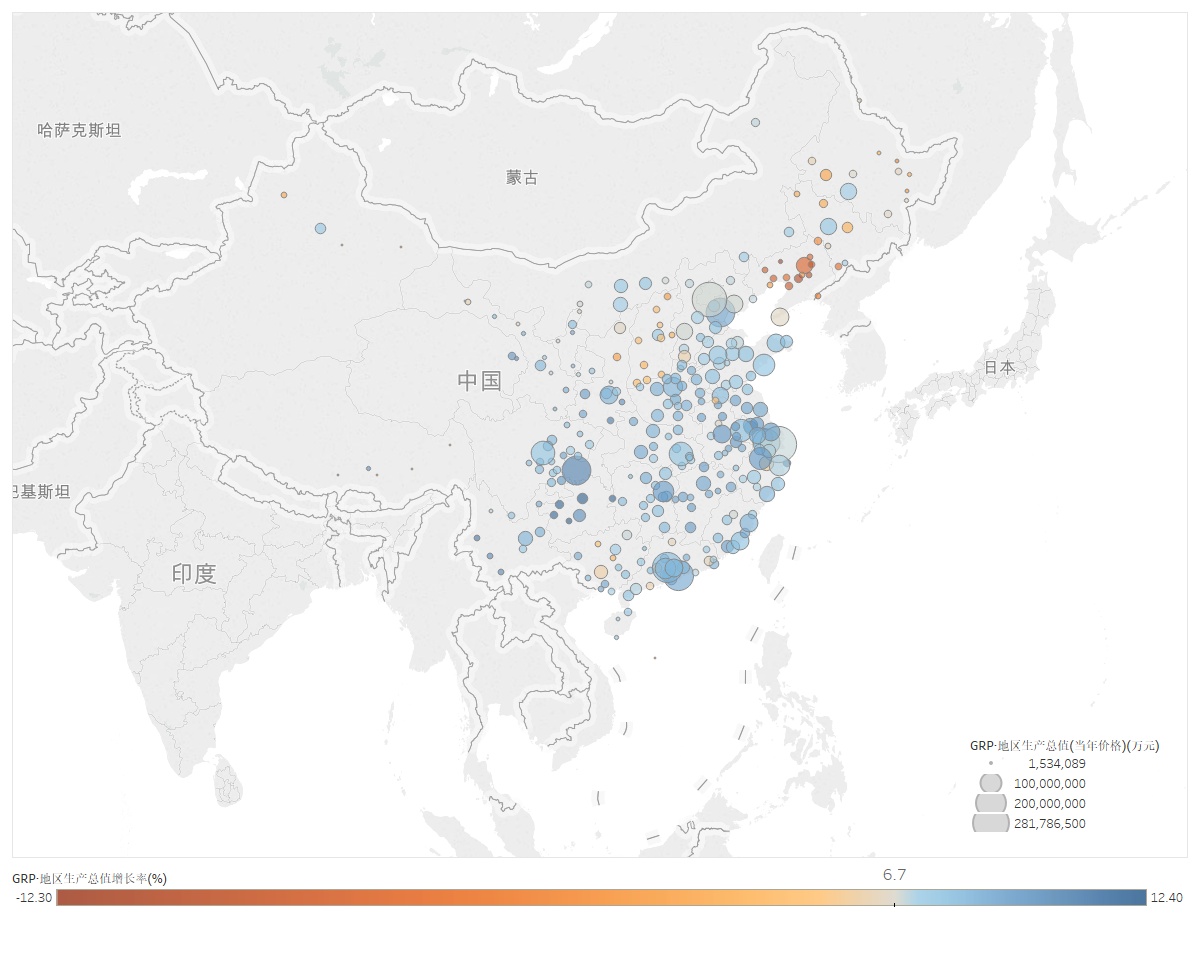Click the 200,000,000 size legend entry
This screenshot has height=960, width=1200.
(1049, 803)
